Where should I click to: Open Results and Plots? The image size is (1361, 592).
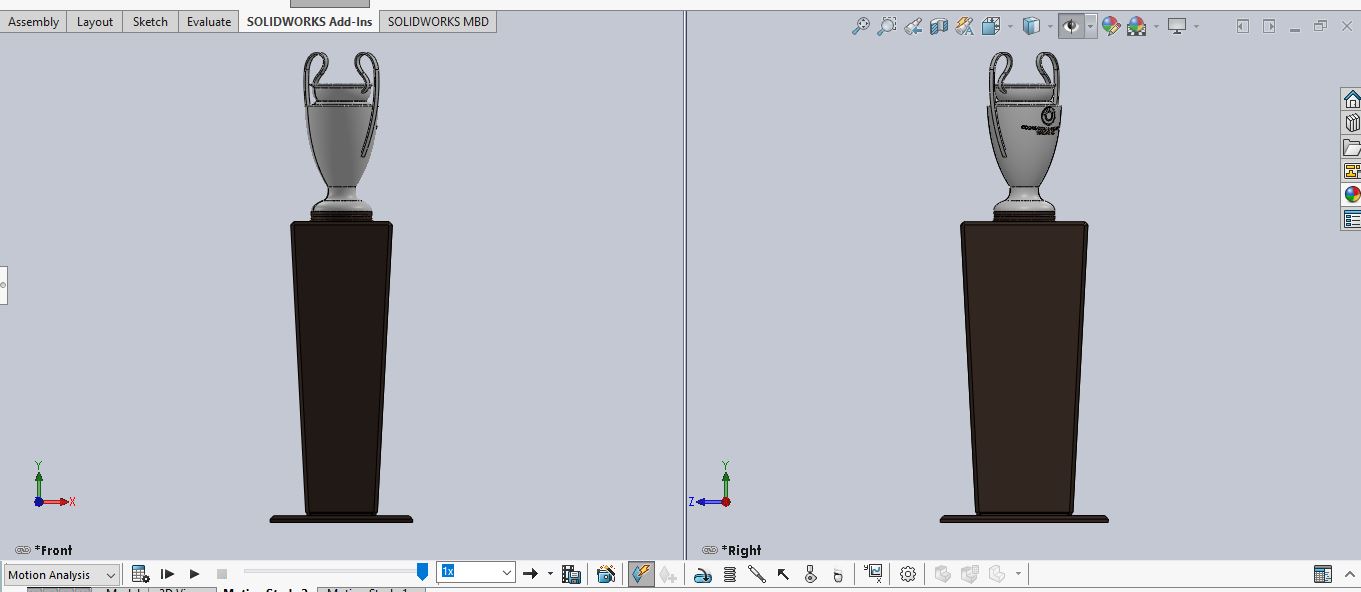(x=873, y=574)
